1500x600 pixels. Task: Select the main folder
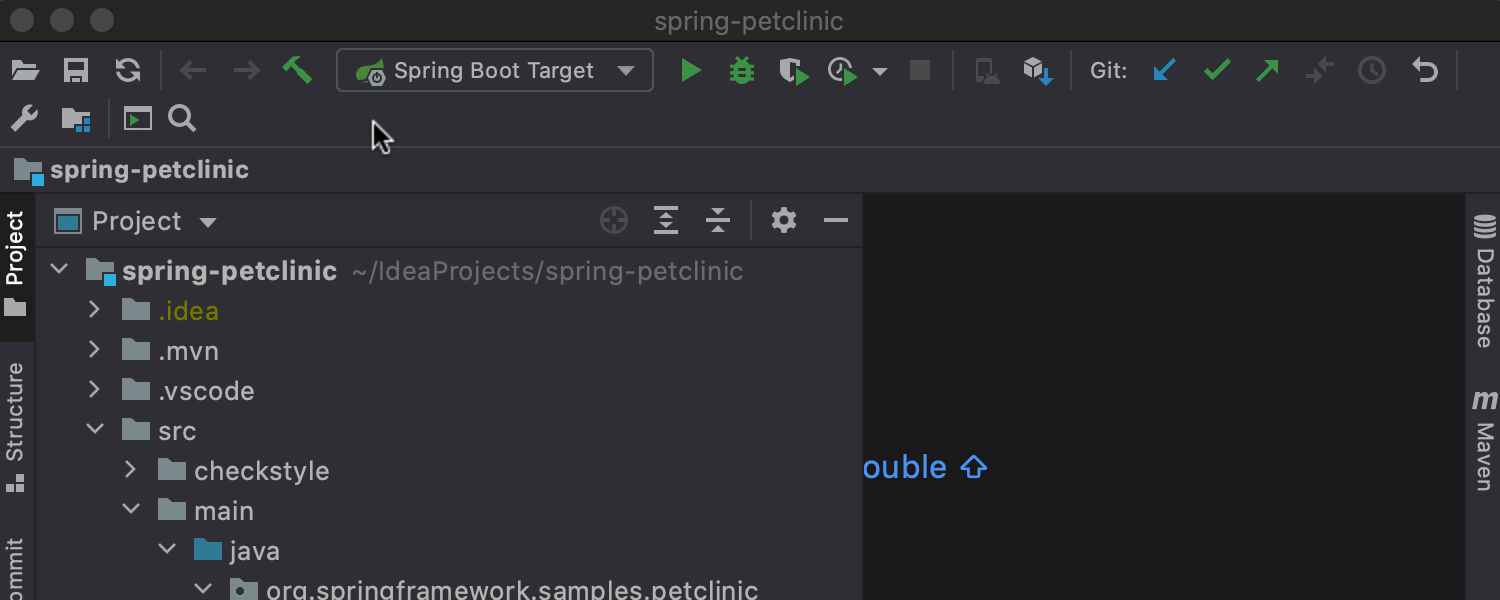(450, 511)
